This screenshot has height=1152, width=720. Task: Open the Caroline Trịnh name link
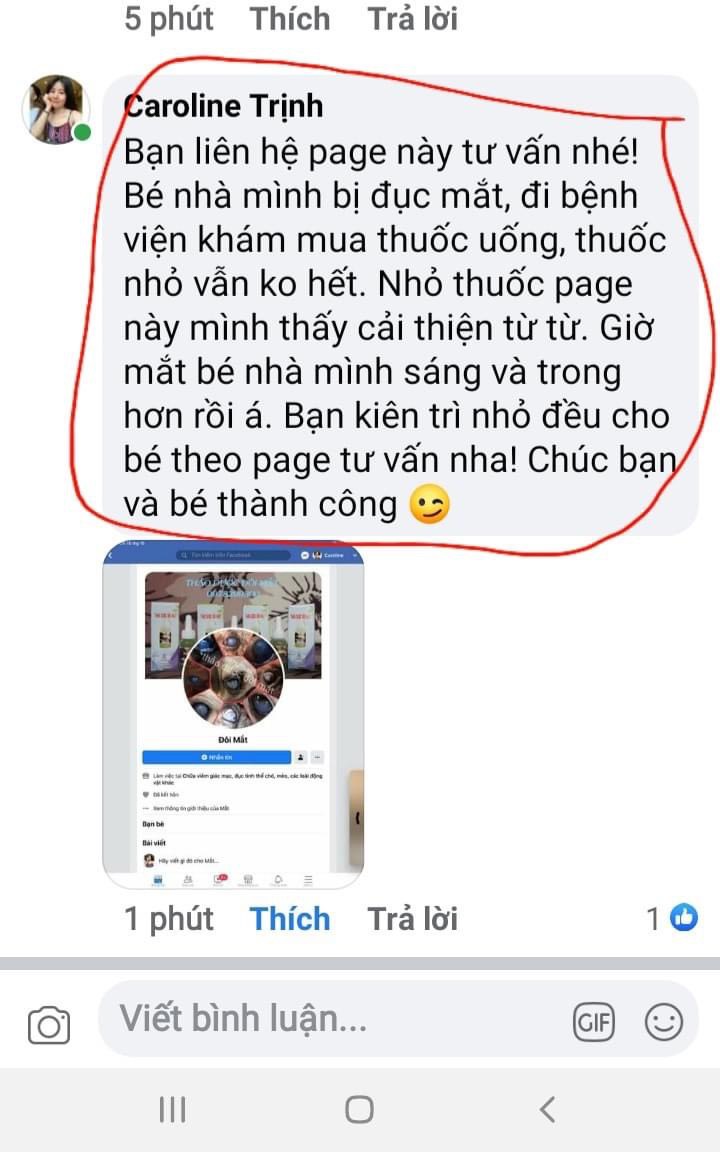tap(223, 106)
